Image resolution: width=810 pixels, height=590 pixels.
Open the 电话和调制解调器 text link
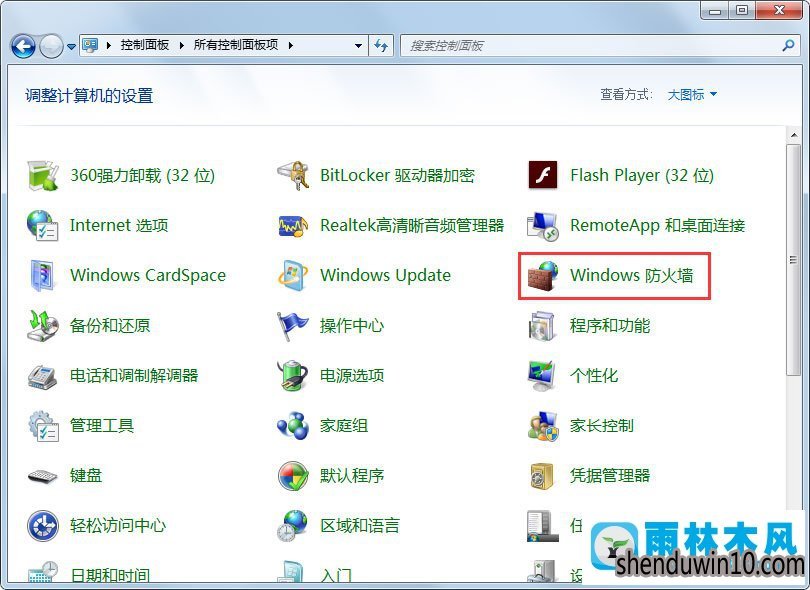pos(134,376)
